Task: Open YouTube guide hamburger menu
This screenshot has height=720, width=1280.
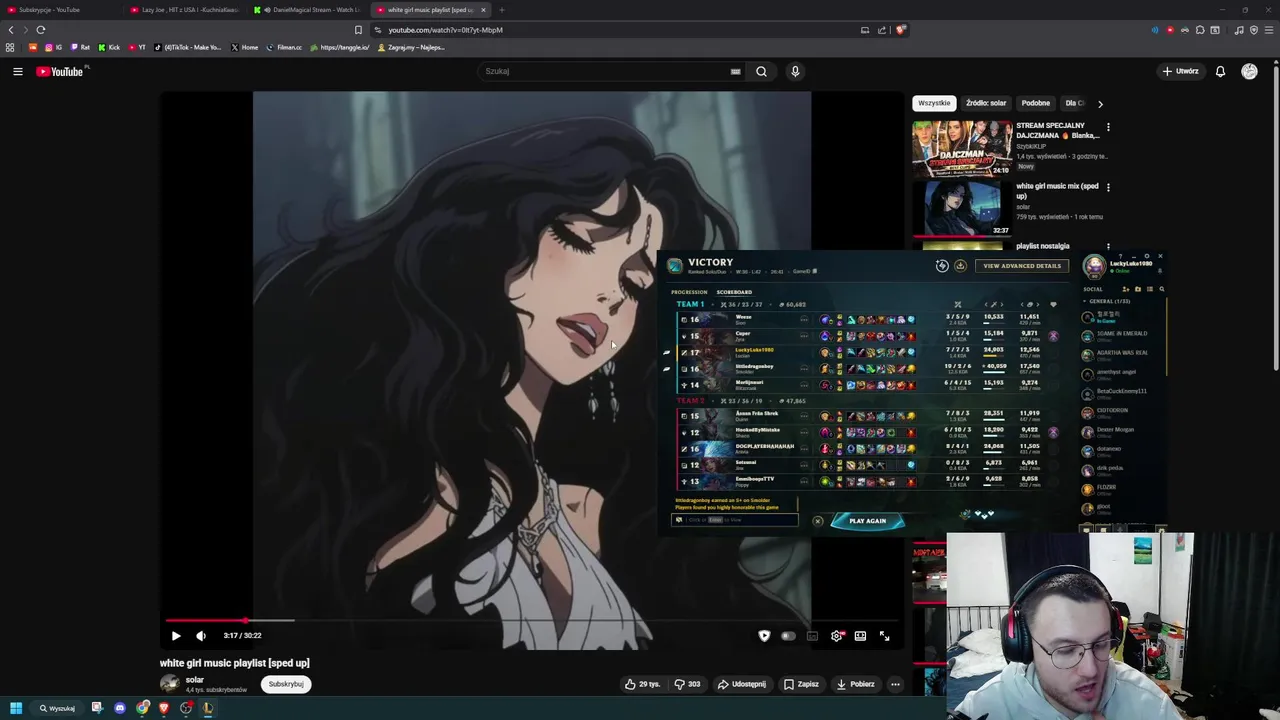Action: [x=17, y=71]
